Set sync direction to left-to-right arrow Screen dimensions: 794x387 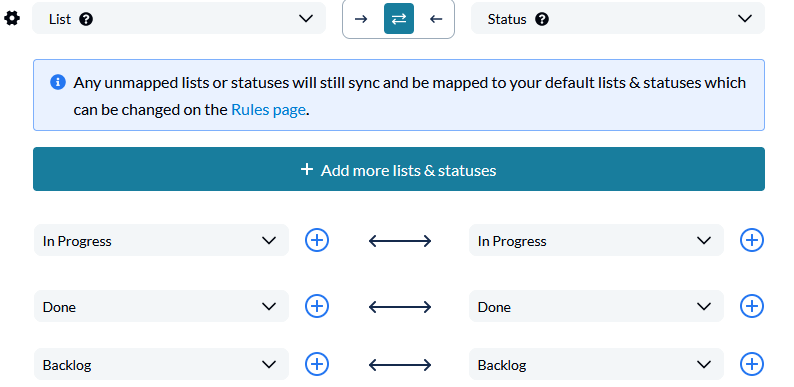pyautogui.click(x=361, y=19)
